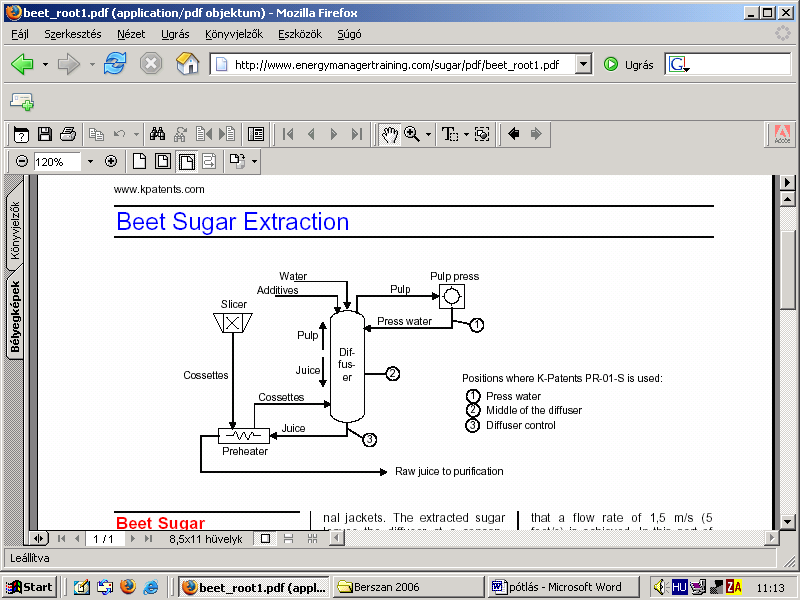Screen dimensions: 800x600
Task: Toggle the navigation pane splitter button
Action: click(38, 538)
